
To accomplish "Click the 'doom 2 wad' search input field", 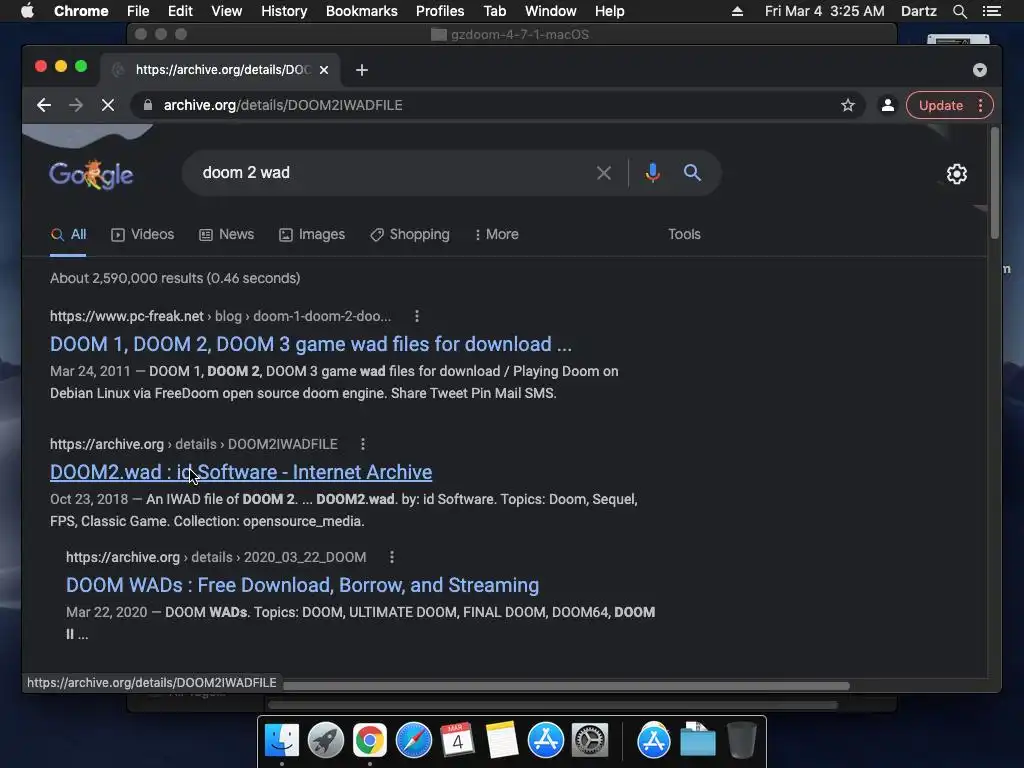I will 392,173.
